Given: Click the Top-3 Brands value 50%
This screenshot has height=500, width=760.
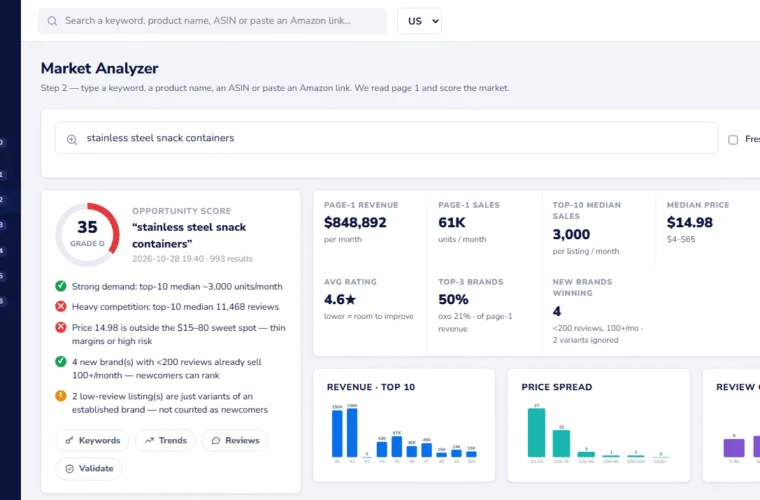Looking at the screenshot, I should pyautogui.click(x=453, y=299).
